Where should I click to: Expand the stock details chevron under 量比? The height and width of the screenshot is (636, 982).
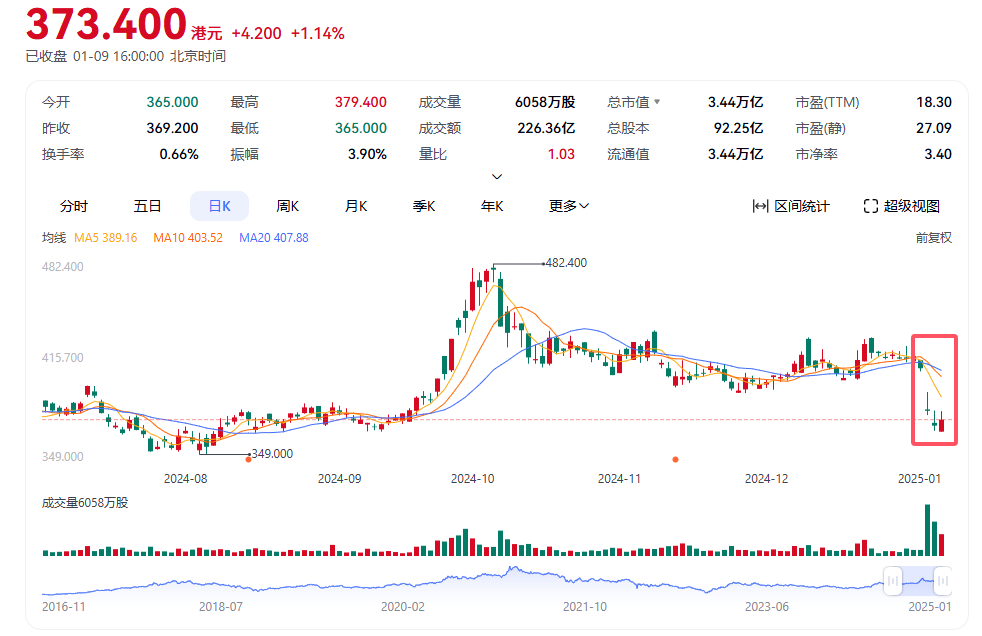click(497, 177)
